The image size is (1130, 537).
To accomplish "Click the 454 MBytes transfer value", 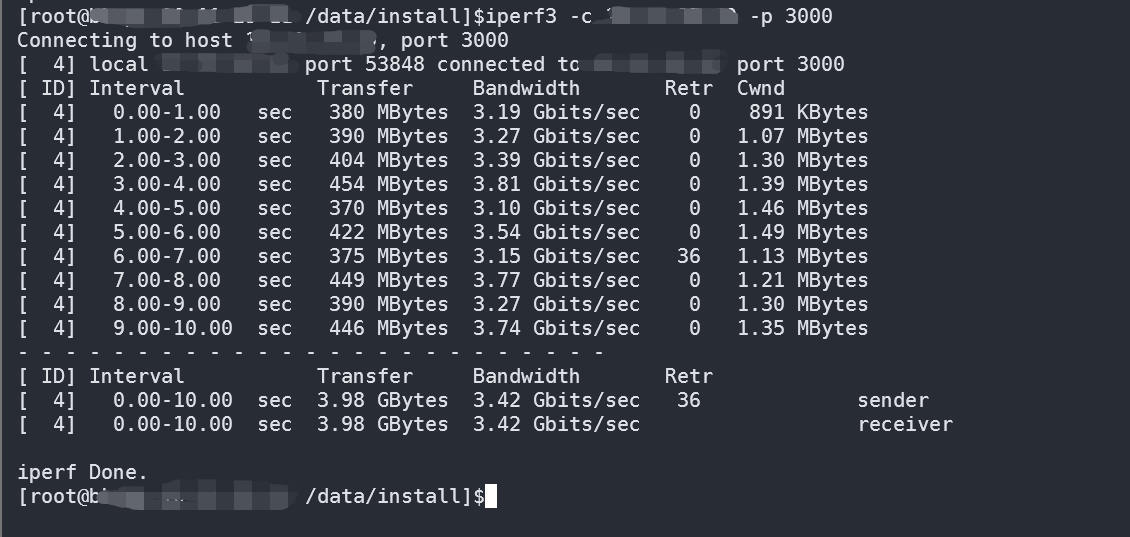I will 388,184.
